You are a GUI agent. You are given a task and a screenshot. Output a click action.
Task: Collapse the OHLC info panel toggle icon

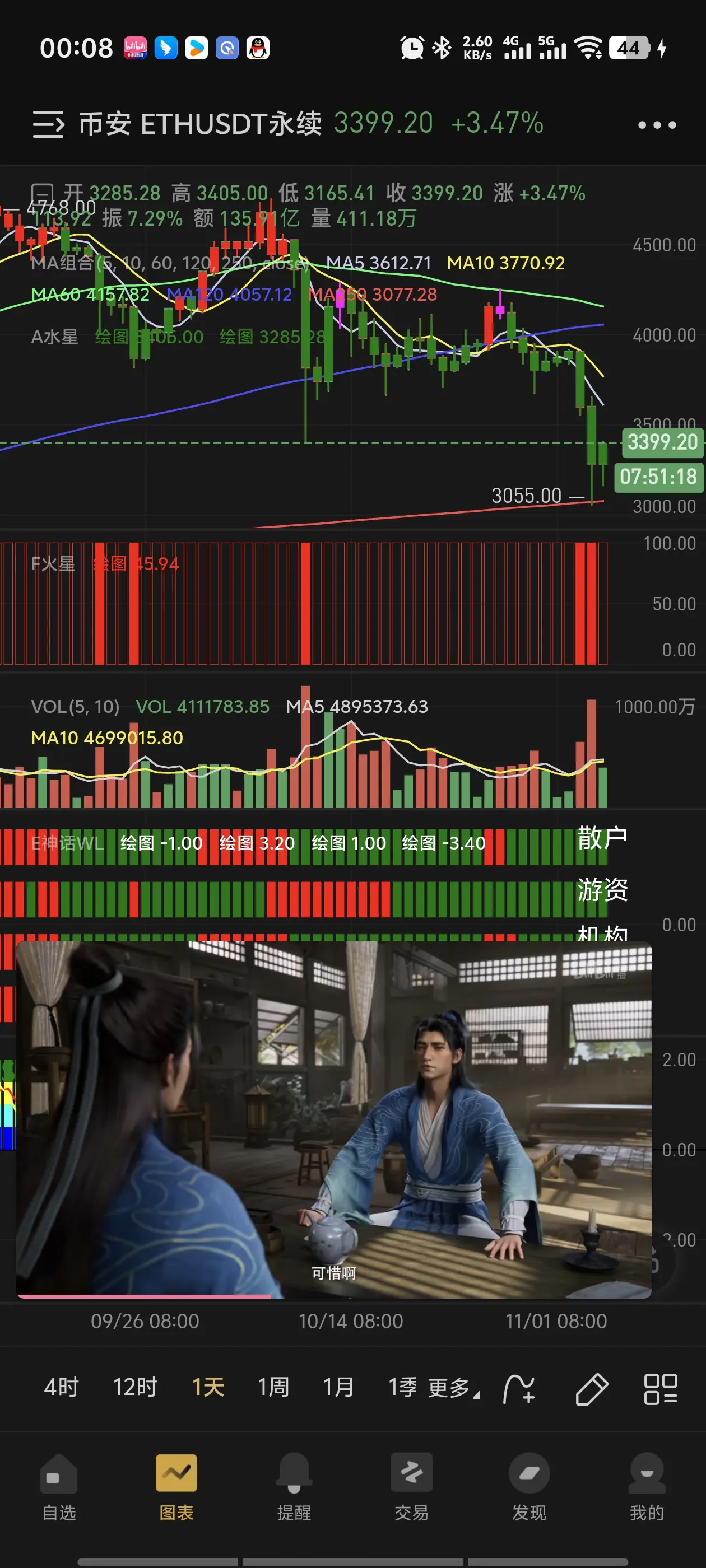coord(43,193)
